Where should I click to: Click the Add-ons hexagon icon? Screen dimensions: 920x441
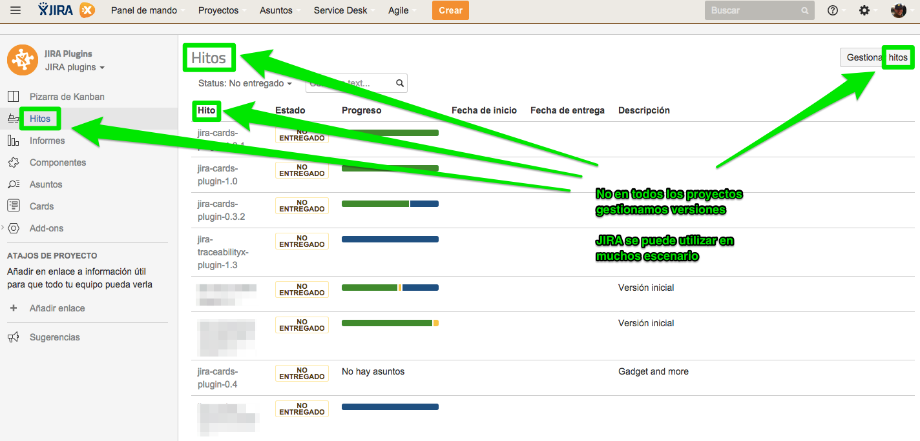tap(14, 228)
